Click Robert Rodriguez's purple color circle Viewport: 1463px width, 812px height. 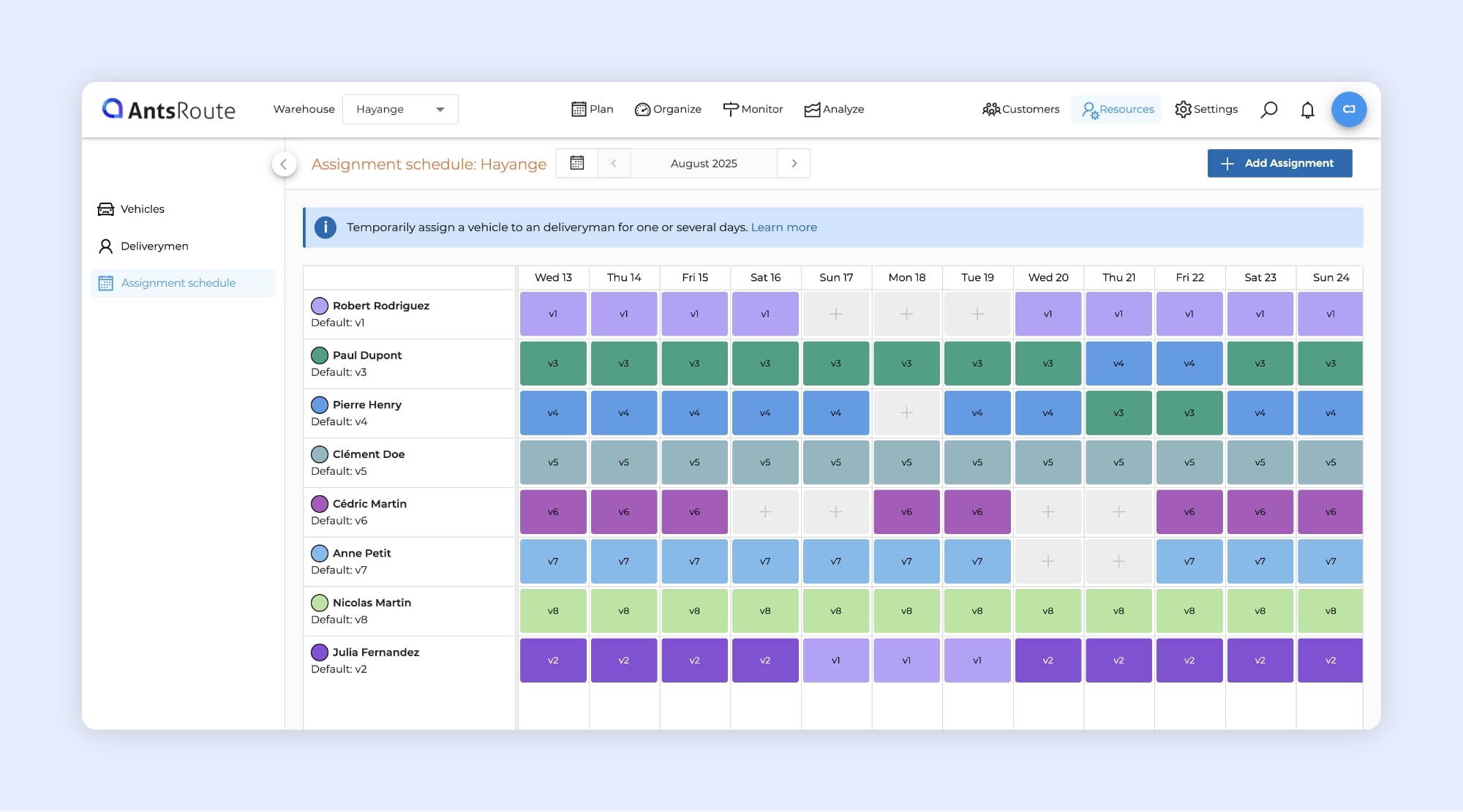[x=320, y=306]
